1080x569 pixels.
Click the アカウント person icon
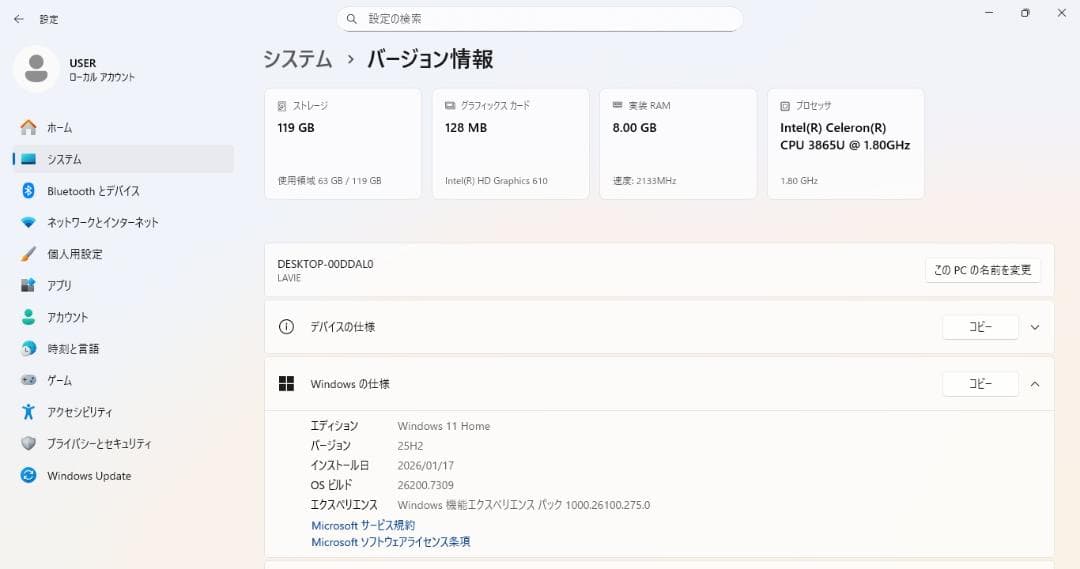tap(28, 317)
